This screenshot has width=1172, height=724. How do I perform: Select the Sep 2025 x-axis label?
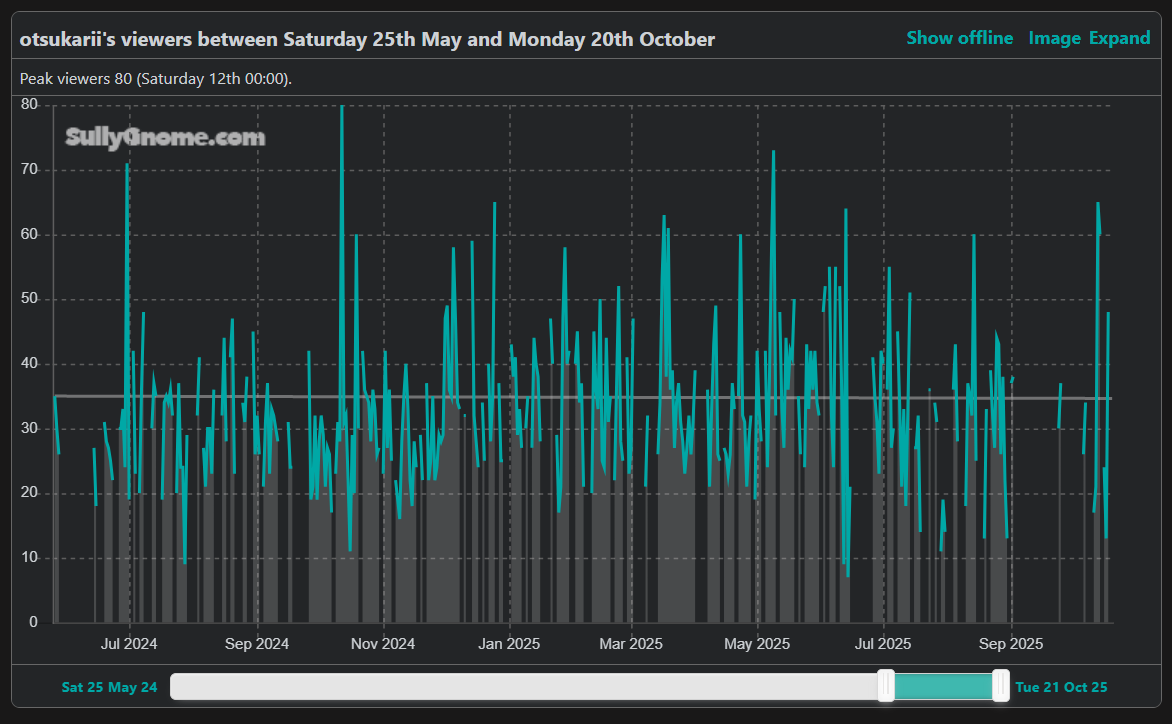(1011, 644)
